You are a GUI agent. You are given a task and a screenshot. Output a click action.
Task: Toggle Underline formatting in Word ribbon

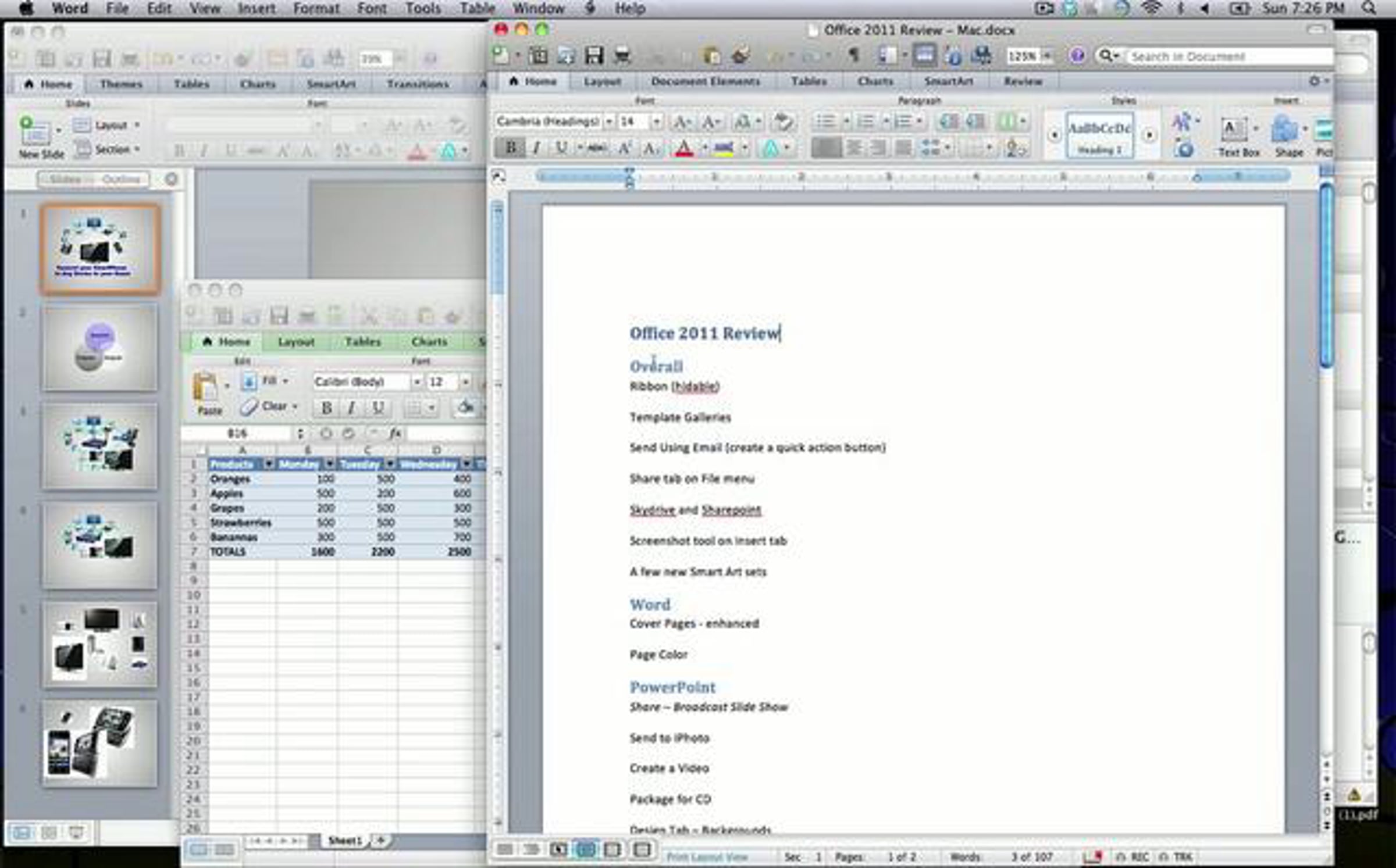tap(561, 148)
